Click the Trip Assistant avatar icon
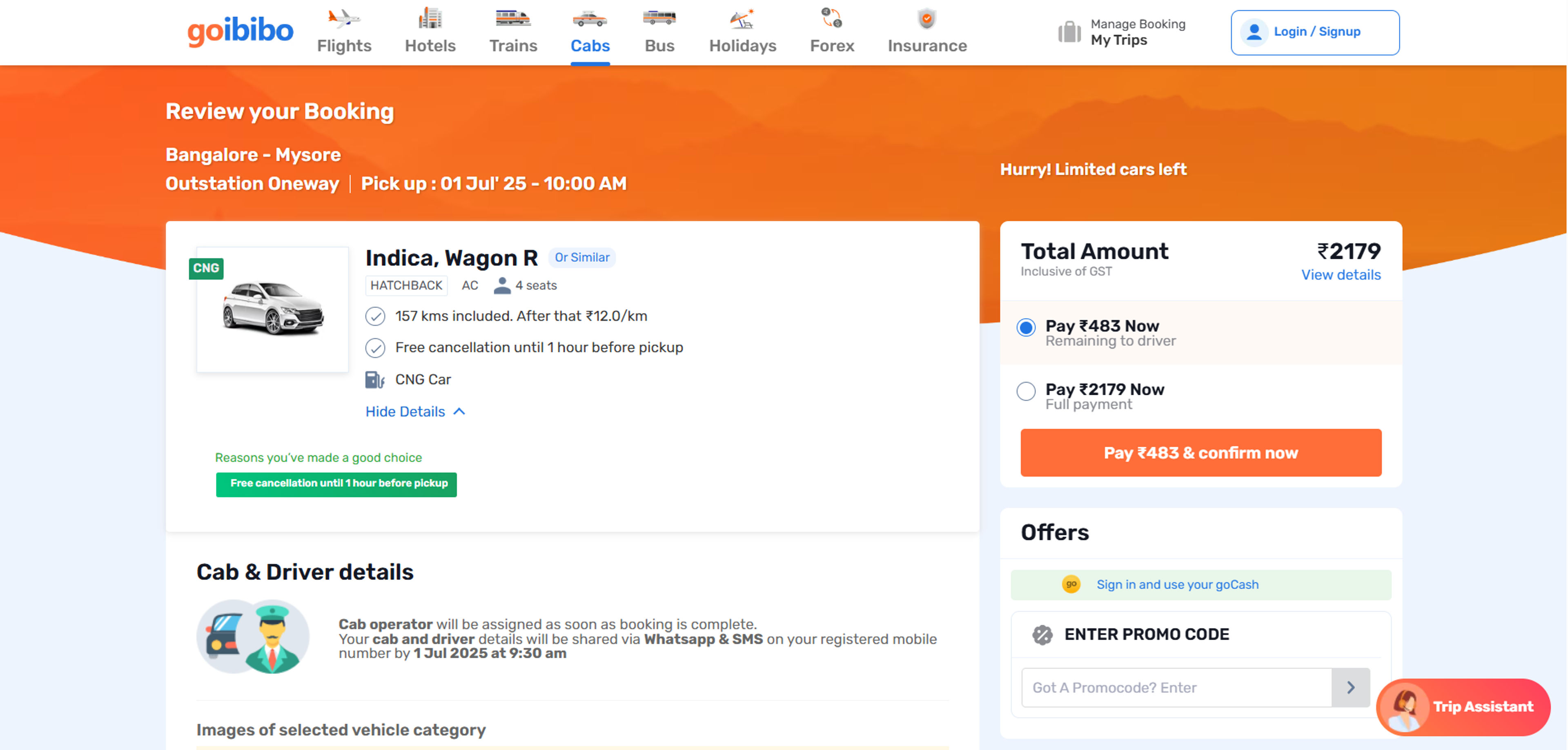The width and height of the screenshot is (1568, 750). pos(1405,708)
